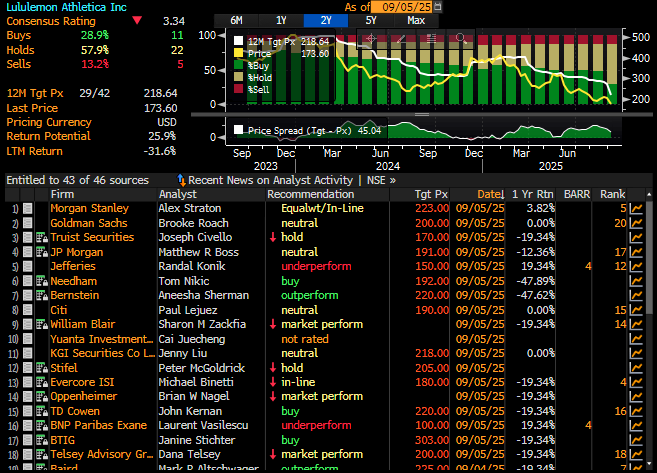Viewport: 657px width, 473px height.
Task: Open report icon beside Truist Securities
Action: click(41, 238)
